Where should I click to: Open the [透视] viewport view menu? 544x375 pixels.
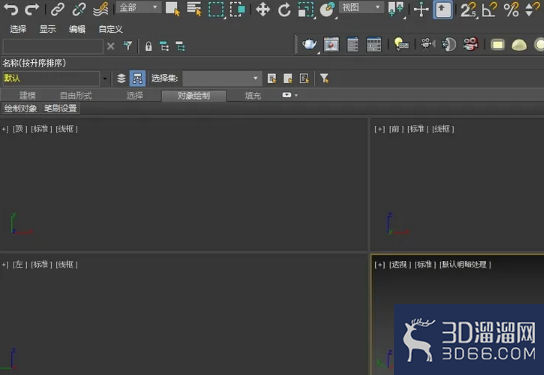coord(400,265)
